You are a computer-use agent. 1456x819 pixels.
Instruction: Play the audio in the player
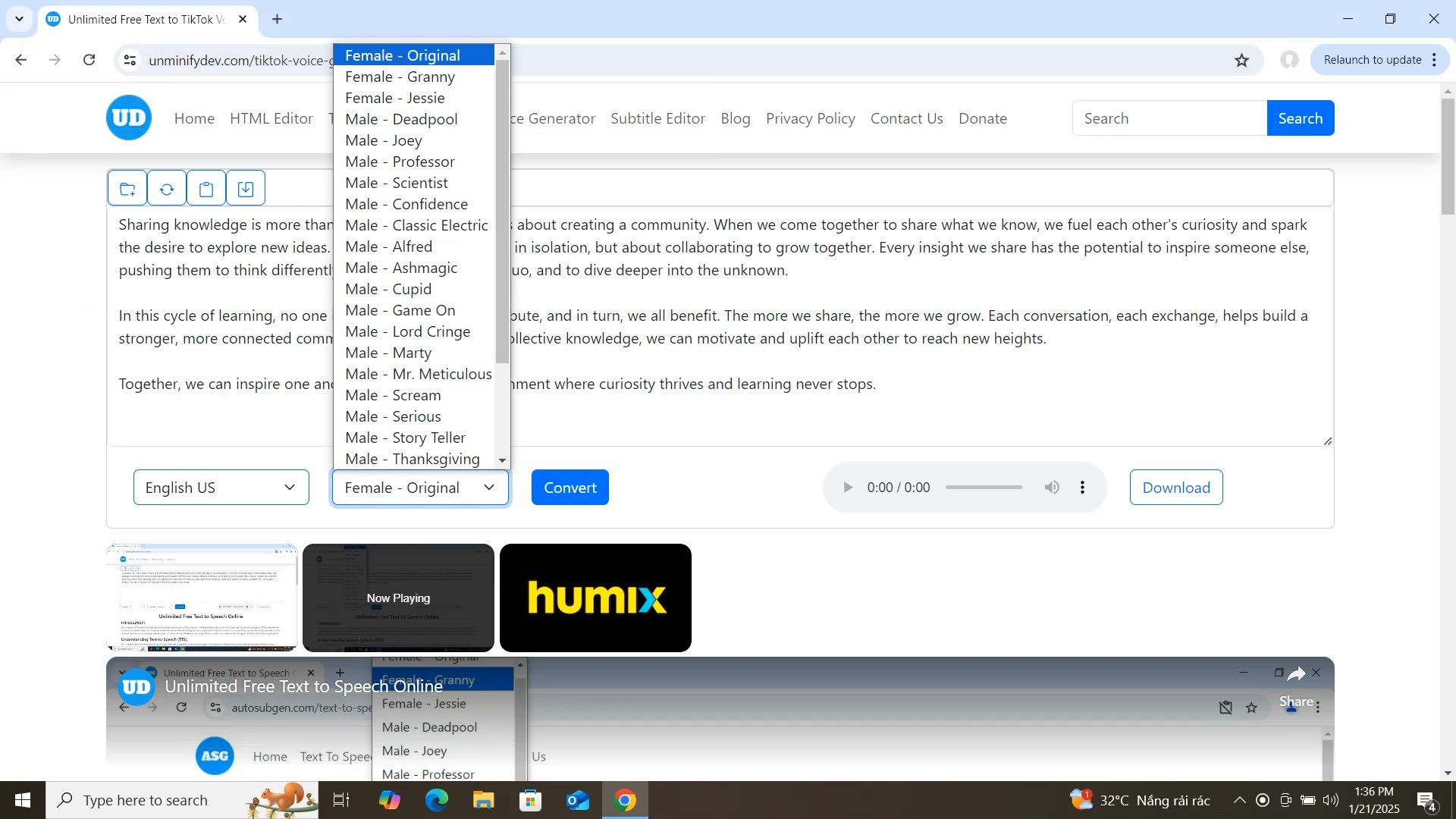click(x=848, y=488)
